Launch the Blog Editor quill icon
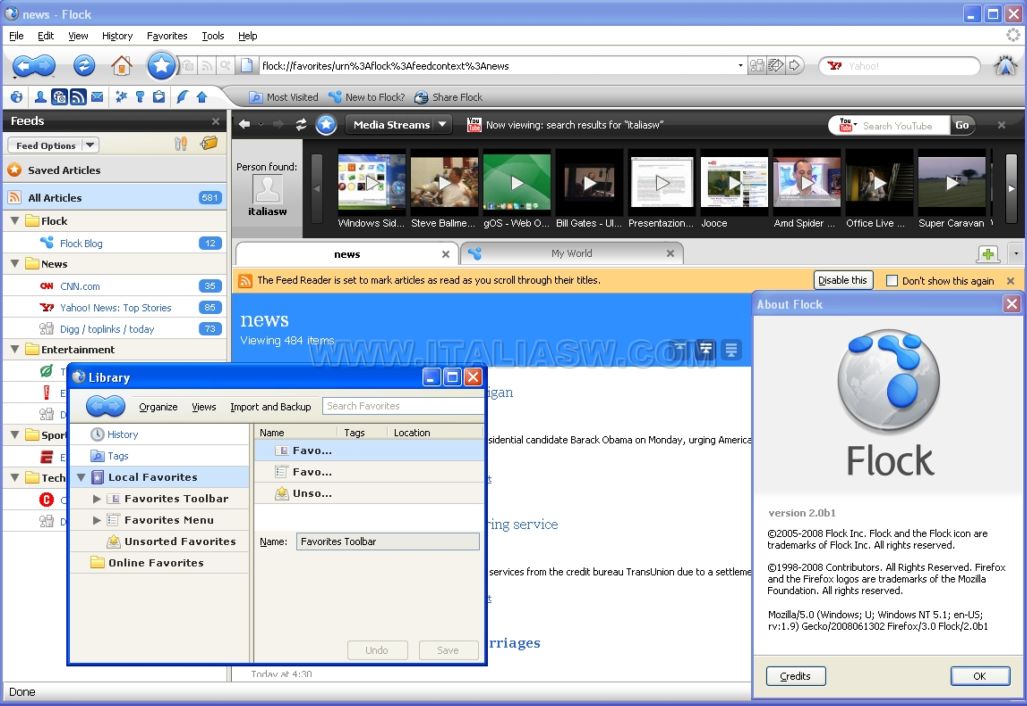Viewport: 1027px width, 706px height. (182, 98)
